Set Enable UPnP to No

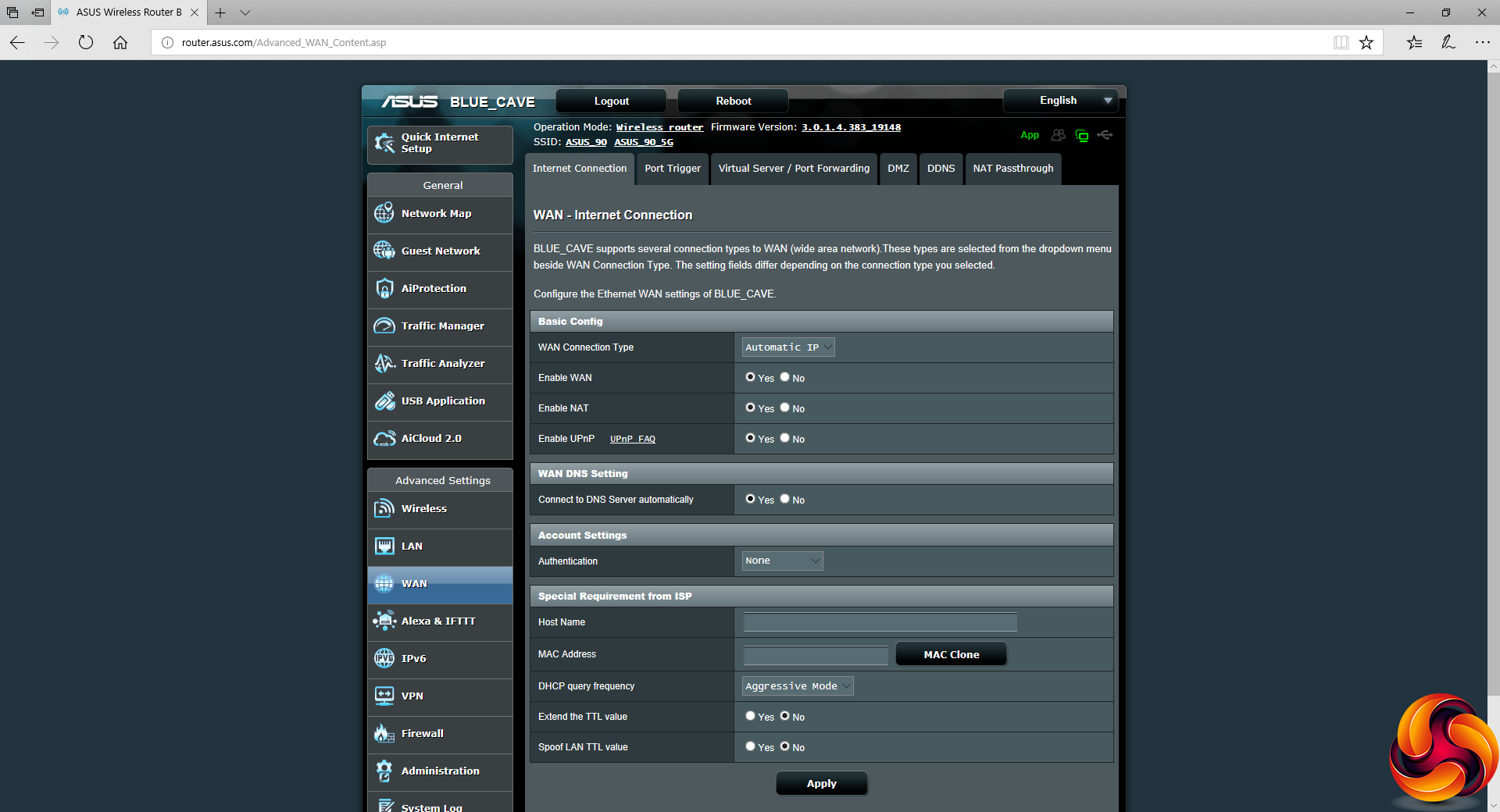(785, 438)
